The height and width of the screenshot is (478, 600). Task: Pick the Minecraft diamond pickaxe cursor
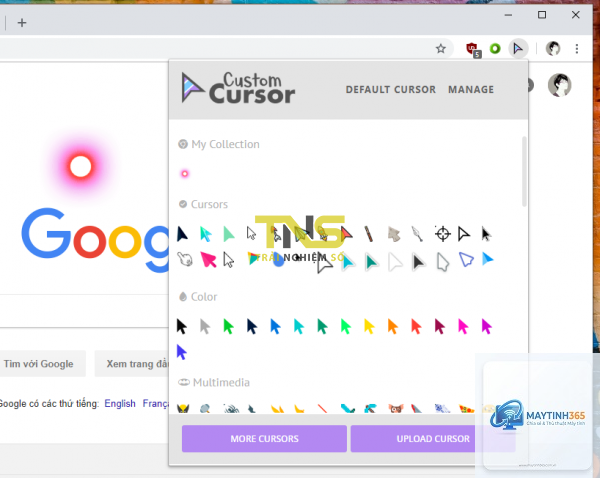click(x=370, y=408)
